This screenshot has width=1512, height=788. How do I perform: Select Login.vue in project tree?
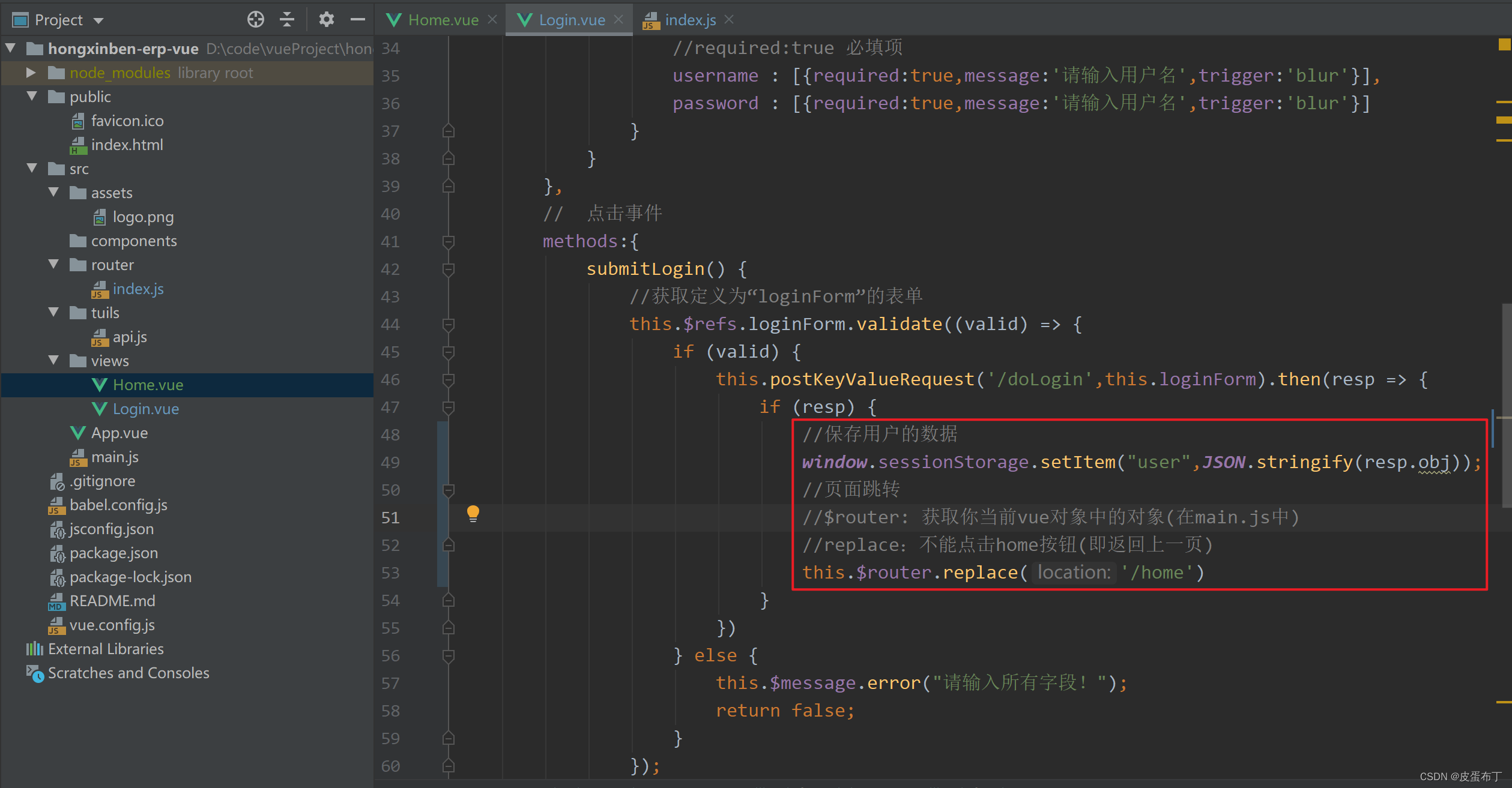[146, 409]
